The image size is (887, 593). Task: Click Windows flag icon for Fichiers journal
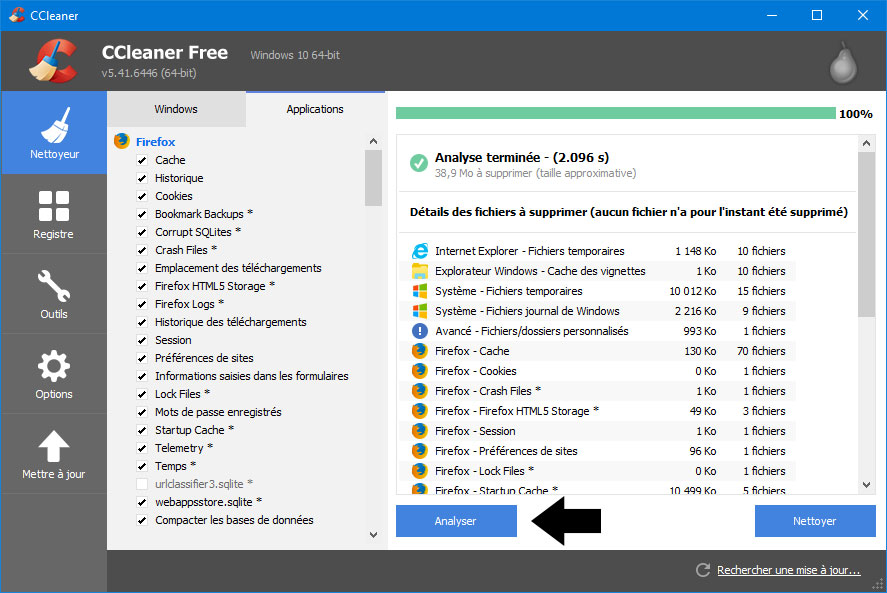[x=420, y=311]
